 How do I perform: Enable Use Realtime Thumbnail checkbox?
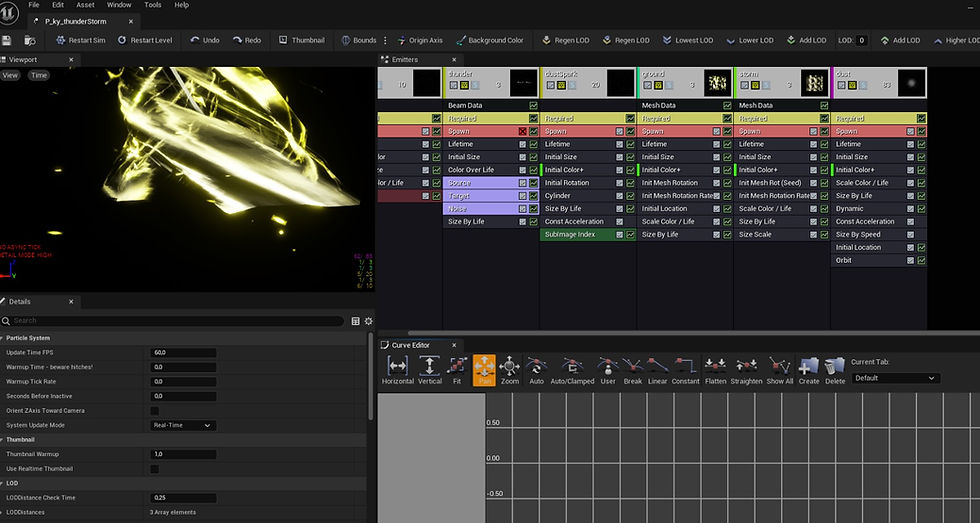[154, 469]
